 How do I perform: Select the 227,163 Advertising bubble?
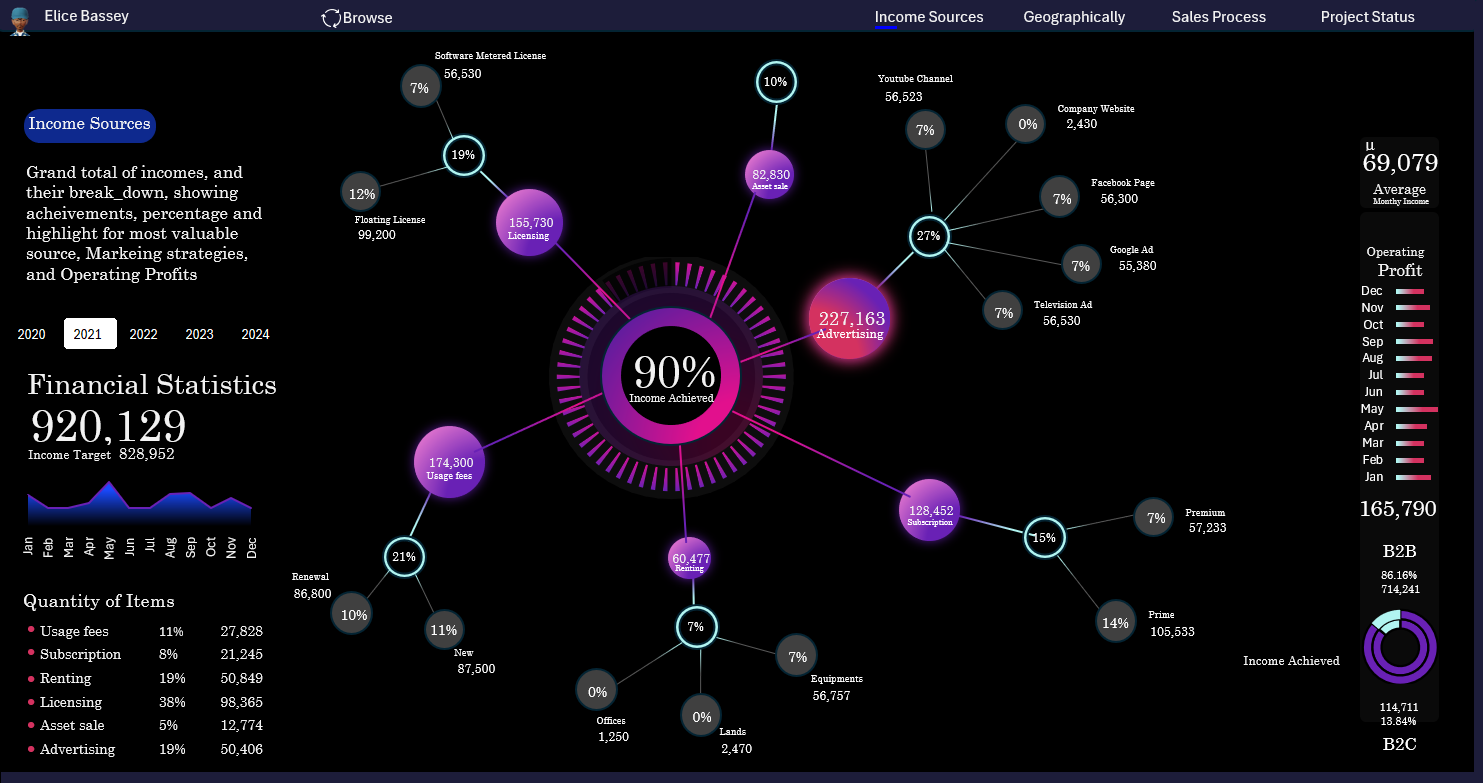[x=849, y=319]
